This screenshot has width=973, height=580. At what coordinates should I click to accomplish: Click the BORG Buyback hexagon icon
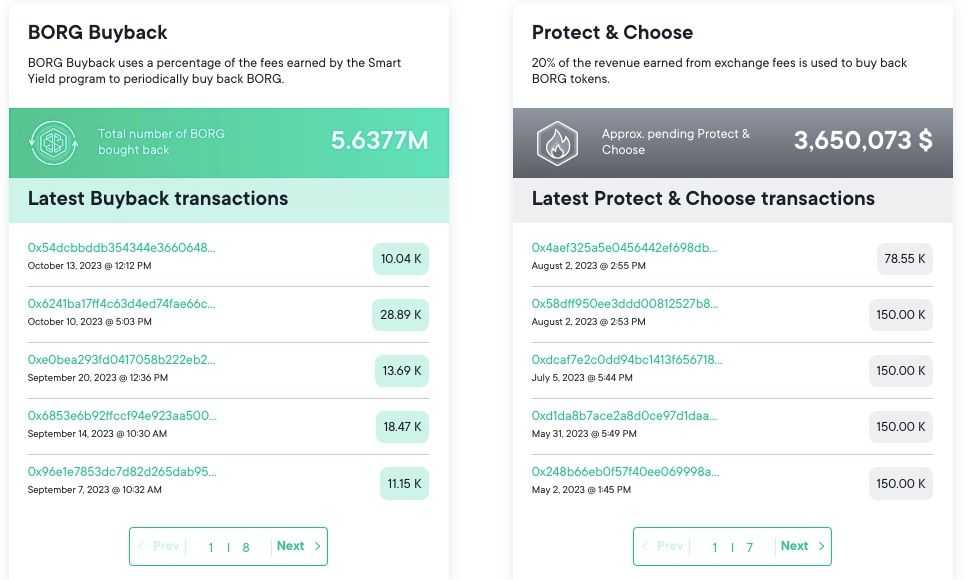[x=53, y=141]
